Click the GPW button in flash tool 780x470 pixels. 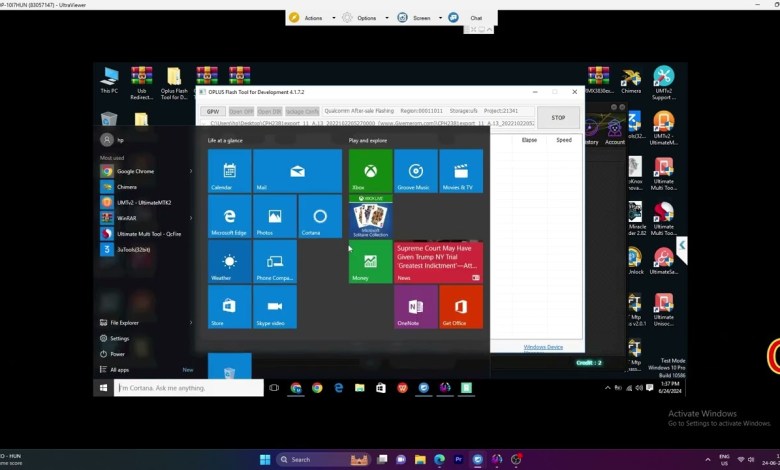point(213,111)
